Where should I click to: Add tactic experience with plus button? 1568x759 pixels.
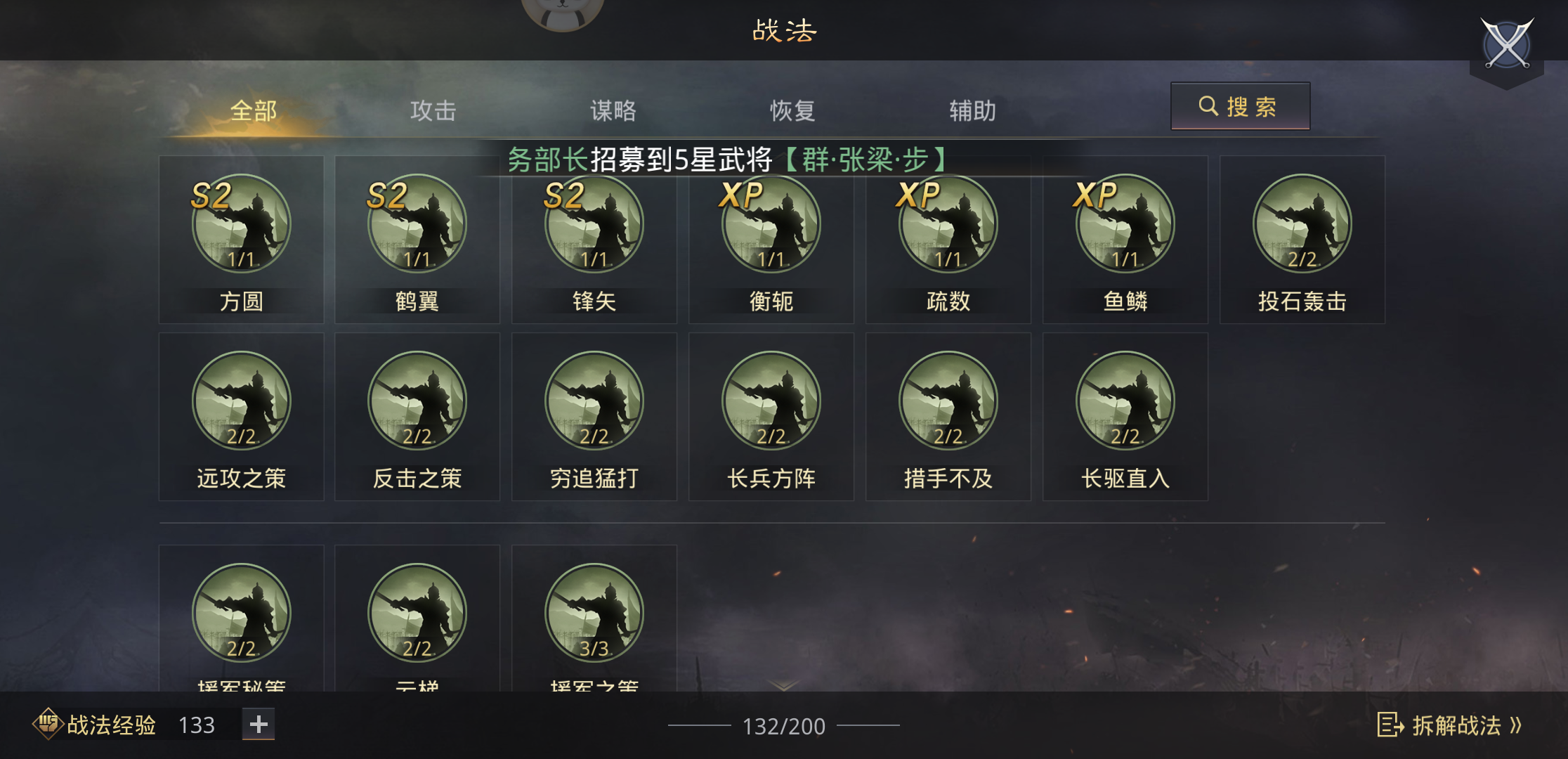pyautogui.click(x=259, y=724)
